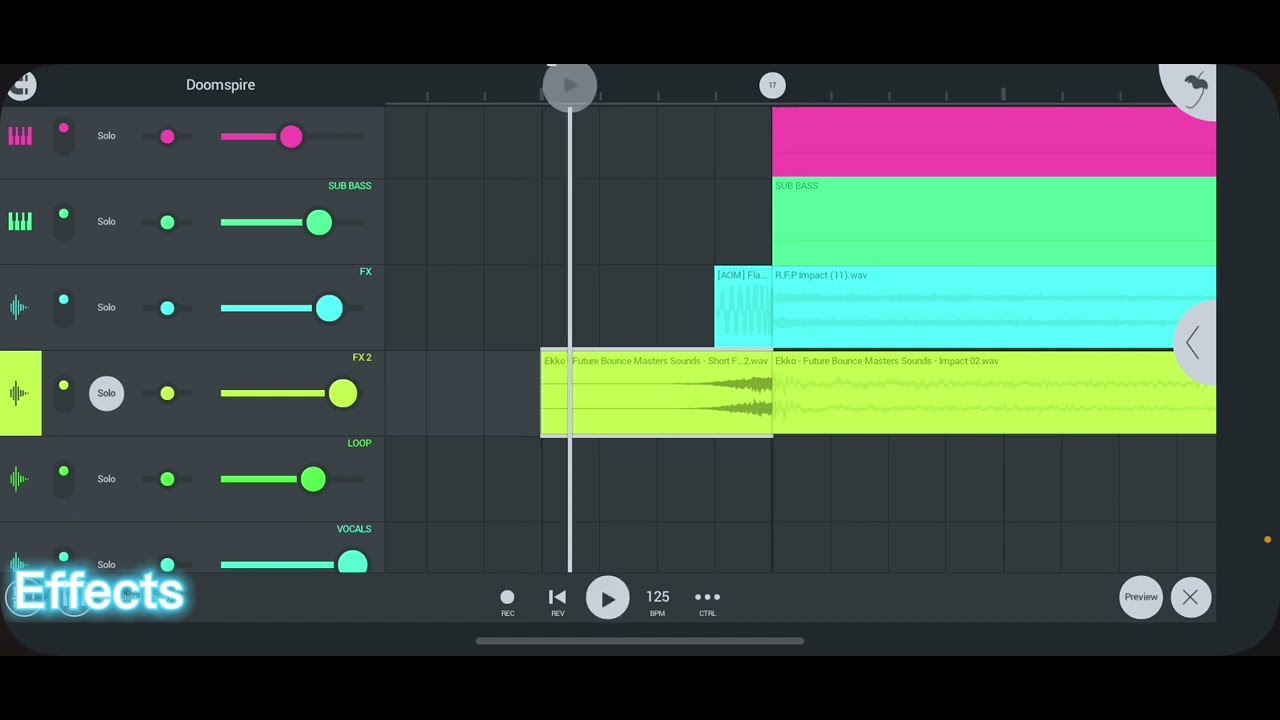Click the REV rewind button
Viewport: 1280px width, 720px height.
pyautogui.click(x=557, y=601)
